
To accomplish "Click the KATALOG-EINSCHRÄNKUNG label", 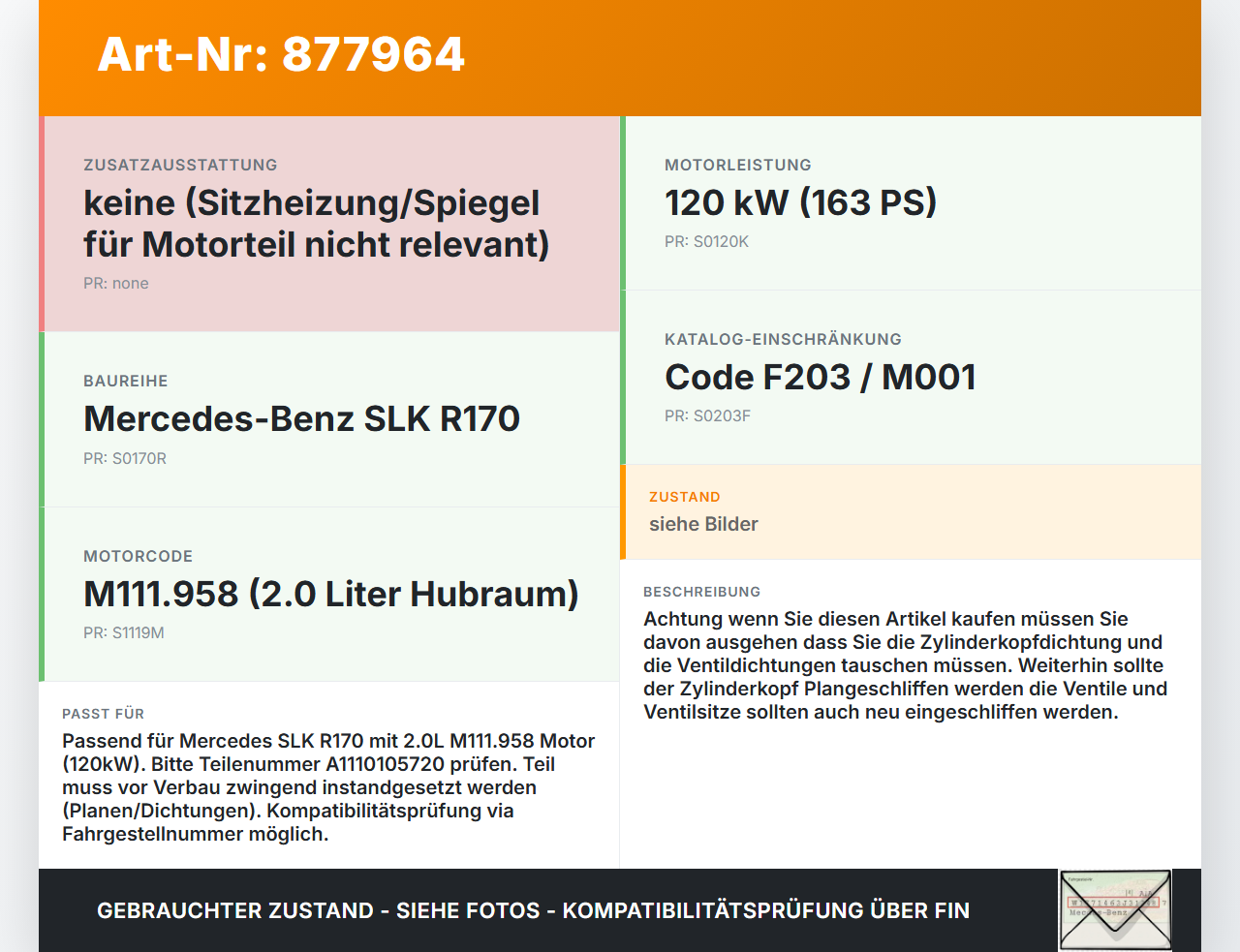I will click(x=783, y=340).
